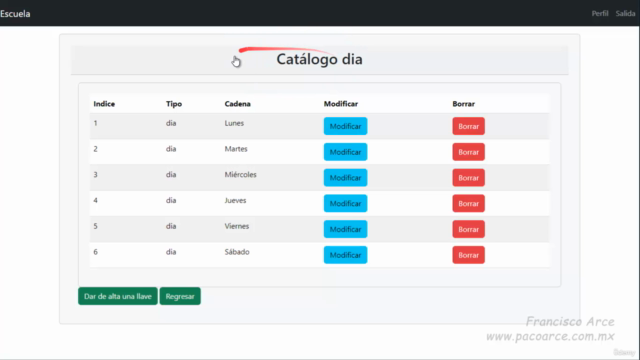
Task: Select Salida to log out
Action: coord(625,13)
